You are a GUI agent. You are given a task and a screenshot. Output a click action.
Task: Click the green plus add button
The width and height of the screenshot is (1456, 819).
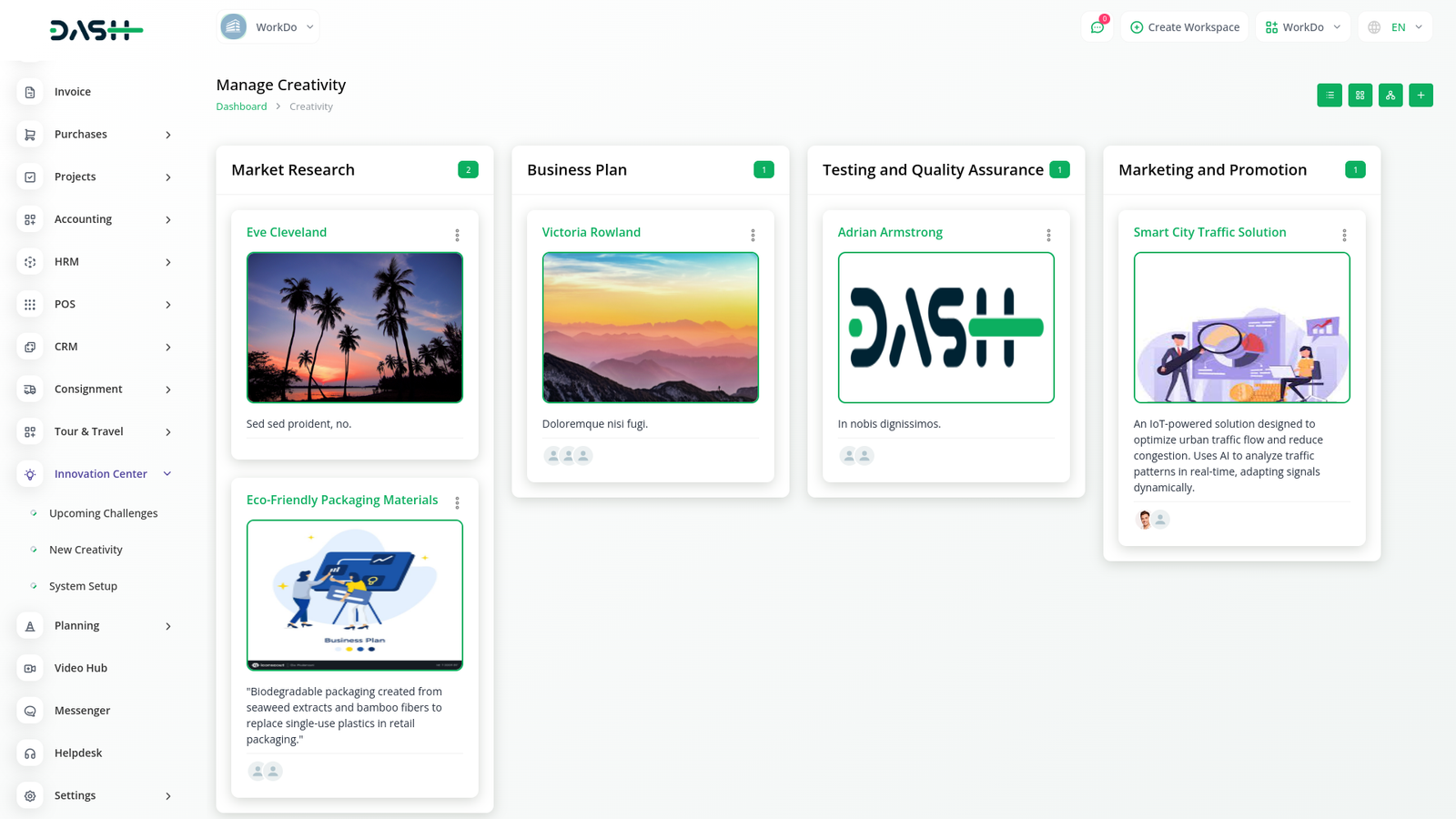pyautogui.click(x=1421, y=96)
